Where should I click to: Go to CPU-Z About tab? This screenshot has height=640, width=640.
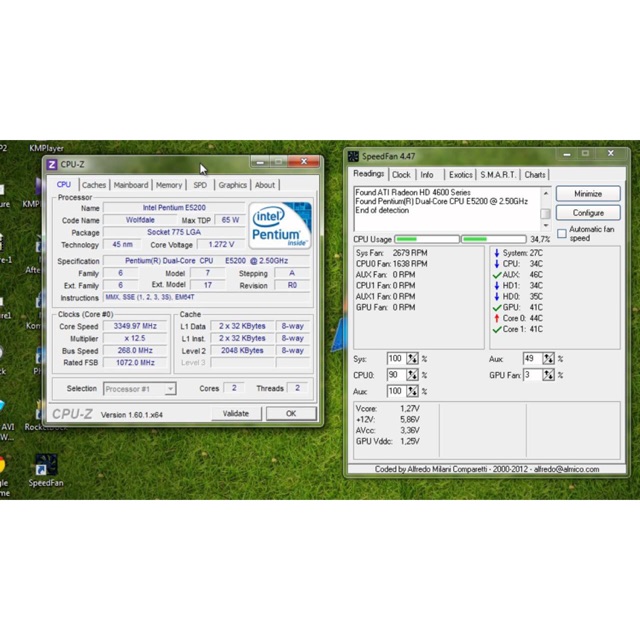pyautogui.click(x=265, y=185)
